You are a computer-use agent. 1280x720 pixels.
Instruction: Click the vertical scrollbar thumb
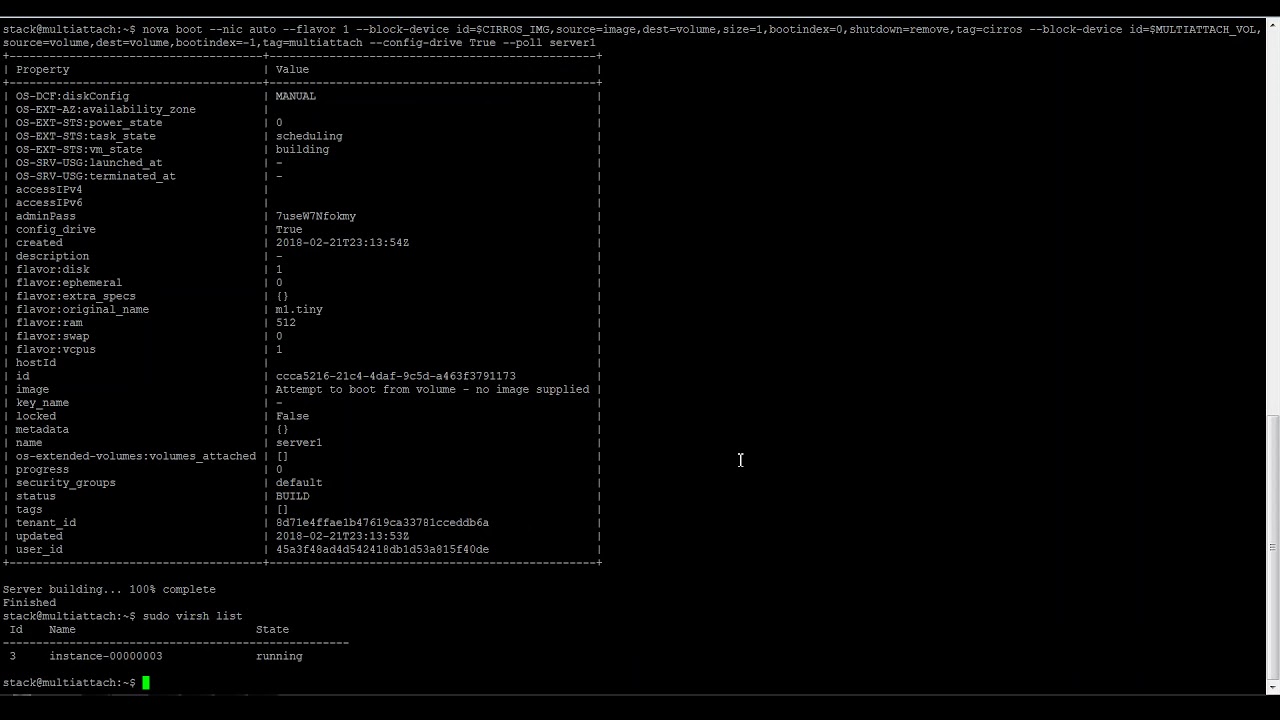(x=1273, y=547)
